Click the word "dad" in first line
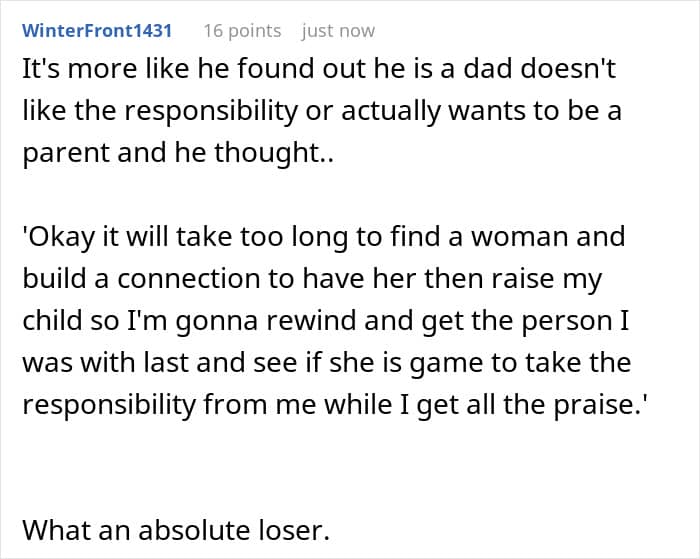The image size is (700, 559). 487,69
